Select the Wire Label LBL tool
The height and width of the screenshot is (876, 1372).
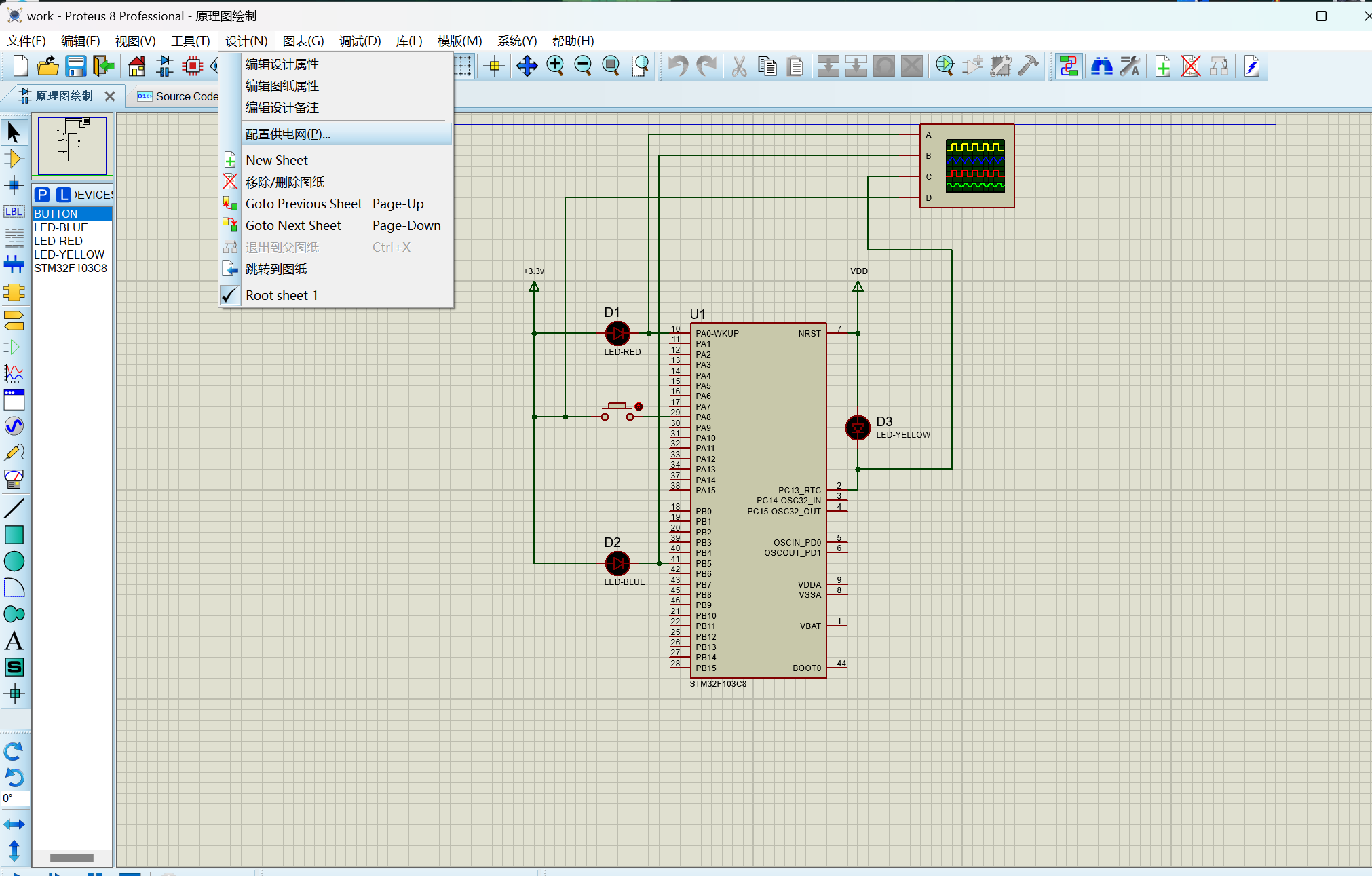pyautogui.click(x=14, y=212)
